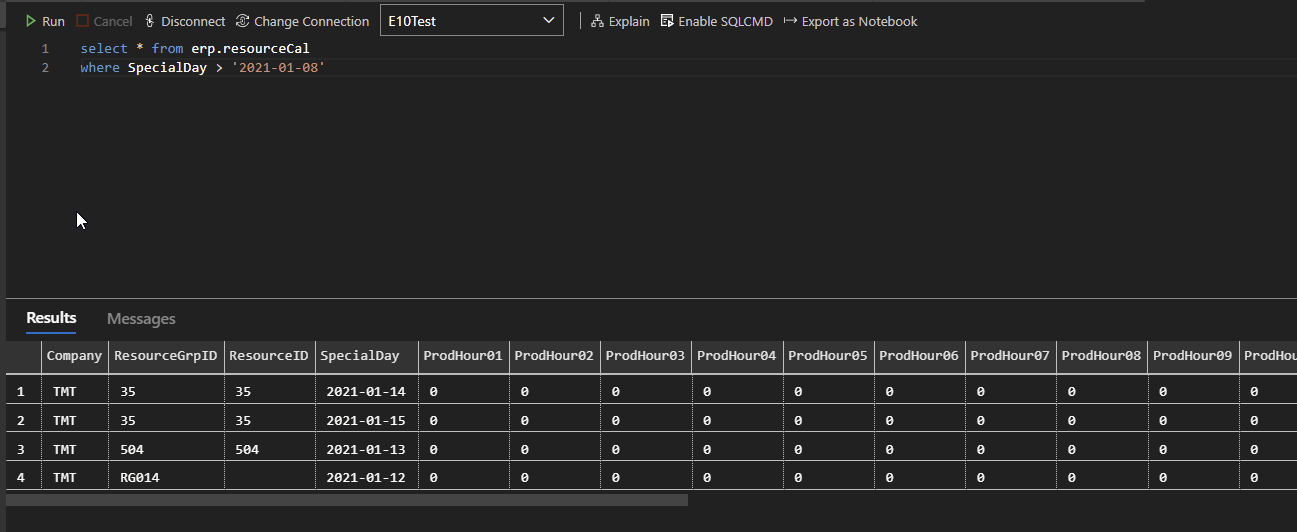Click the RG014 resource group cell
Image resolution: width=1297 pixels, height=532 pixels.
point(139,478)
